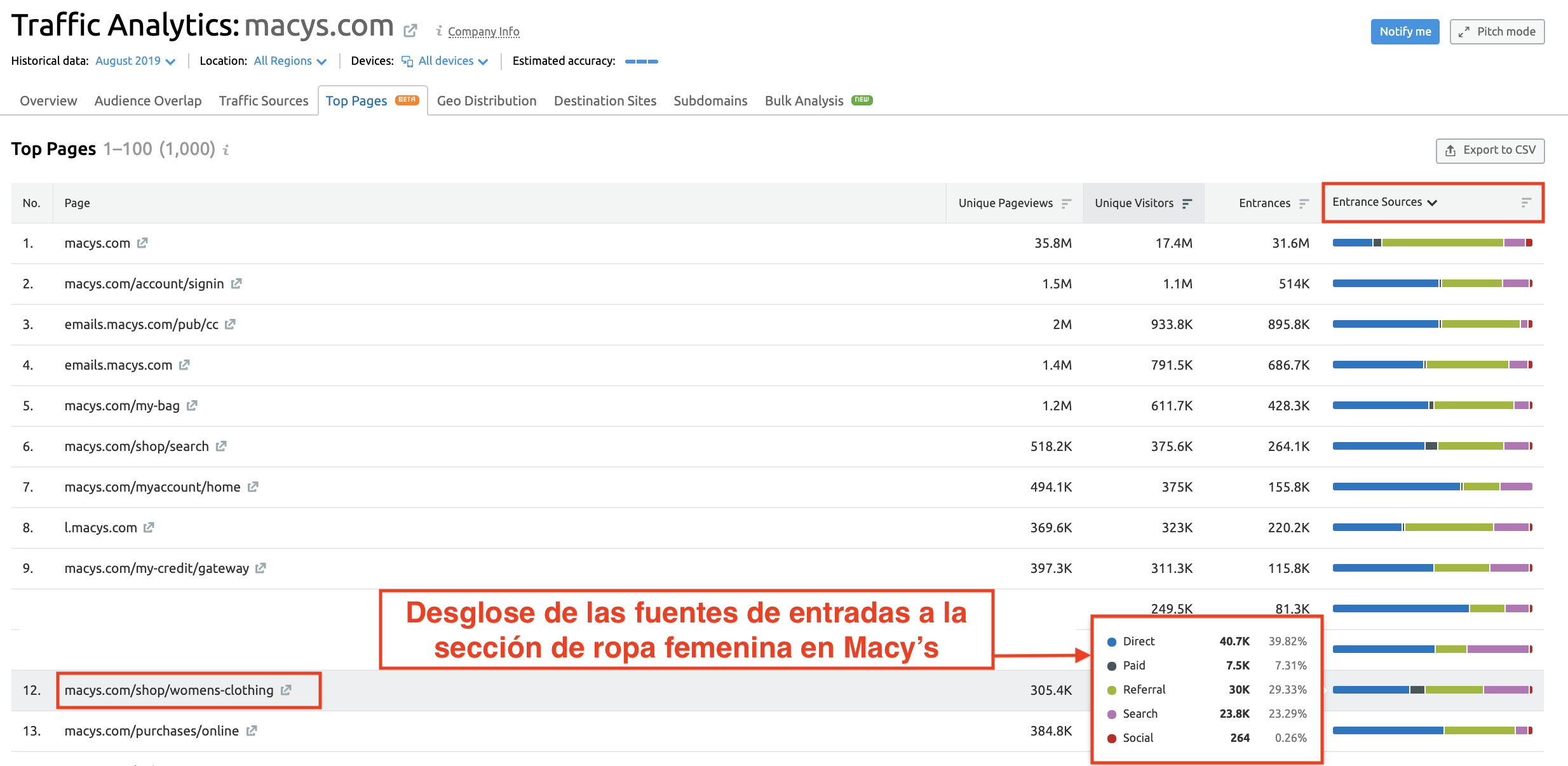Open external link for l.macys.com

tap(149, 527)
